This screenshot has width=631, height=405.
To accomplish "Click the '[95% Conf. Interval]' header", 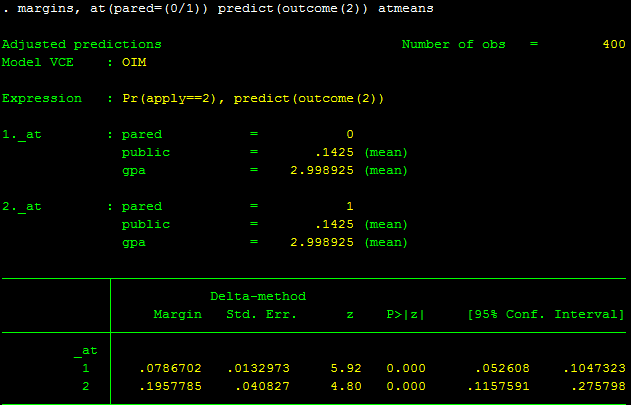I will point(545,315).
